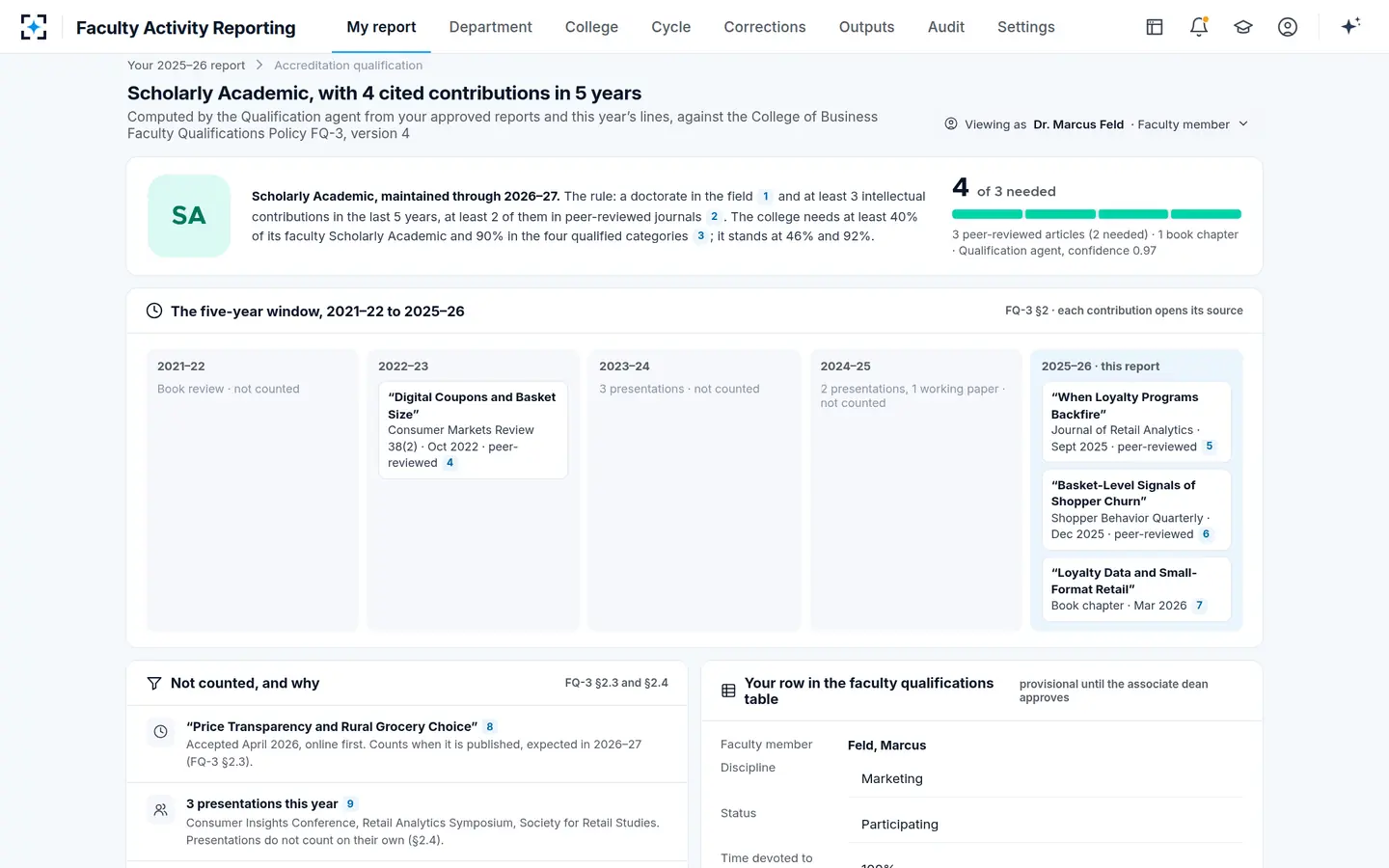Viewport: 1389px width, 868px height.
Task: Open citation 8 beside Price Transparency title
Action: click(490, 727)
